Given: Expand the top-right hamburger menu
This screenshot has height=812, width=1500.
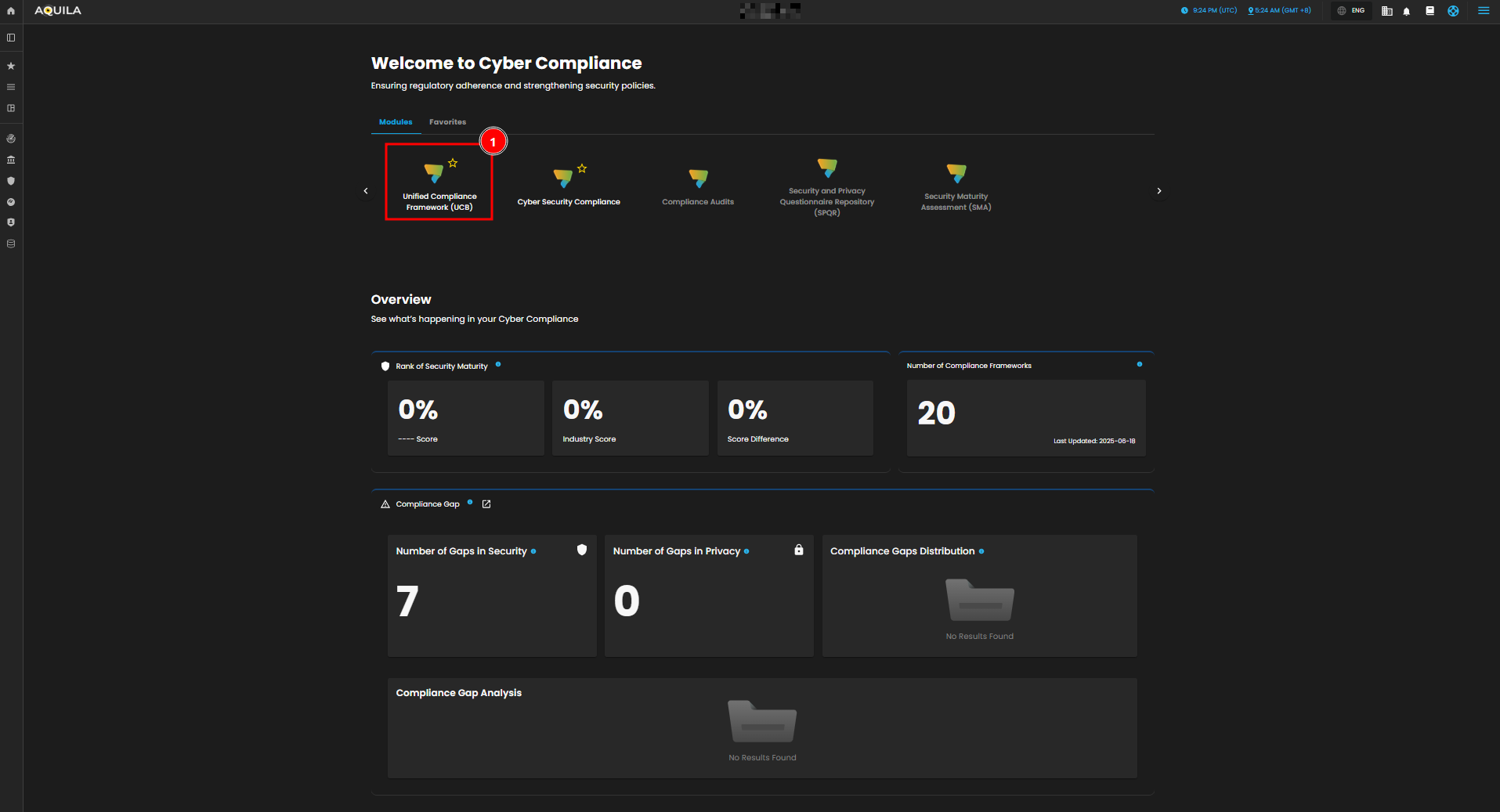Looking at the screenshot, I should pos(1483,11).
